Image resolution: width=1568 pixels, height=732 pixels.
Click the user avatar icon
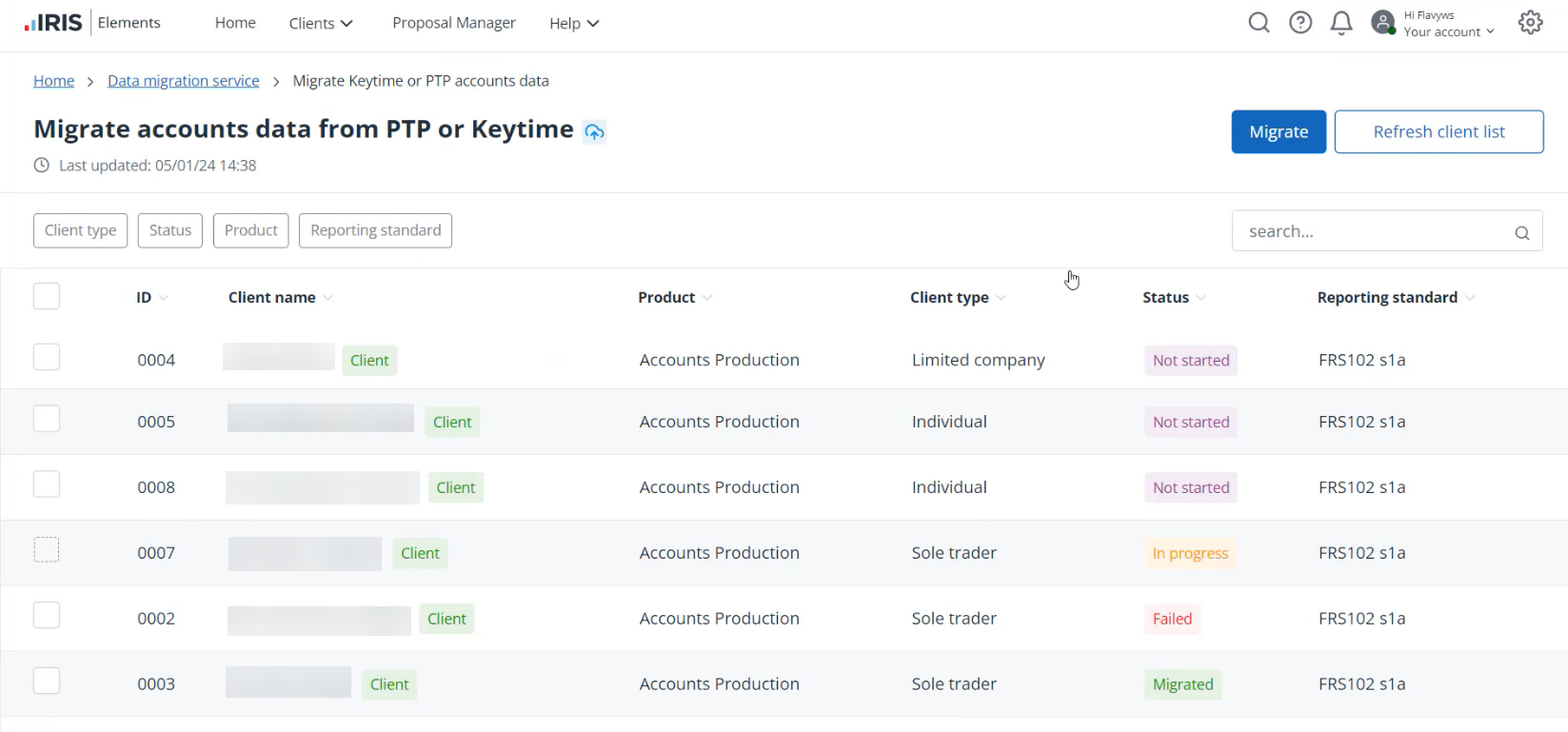click(1383, 23)
